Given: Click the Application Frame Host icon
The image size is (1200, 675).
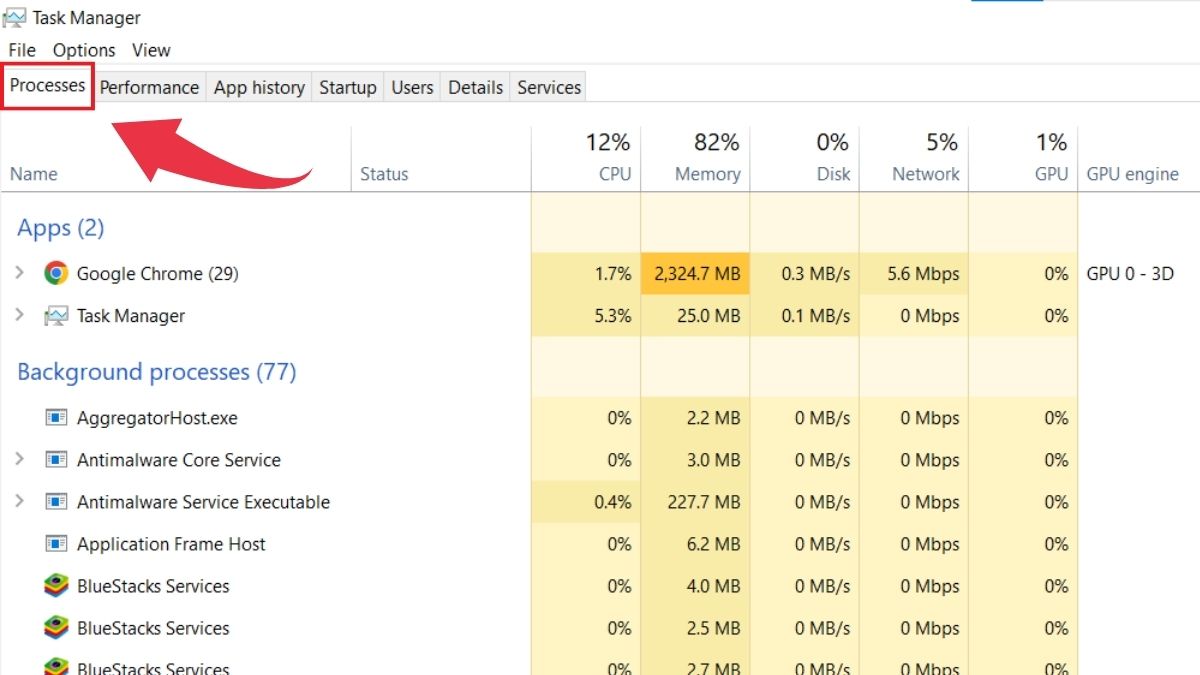Looking at the screenshot, I should coord(56,544).
